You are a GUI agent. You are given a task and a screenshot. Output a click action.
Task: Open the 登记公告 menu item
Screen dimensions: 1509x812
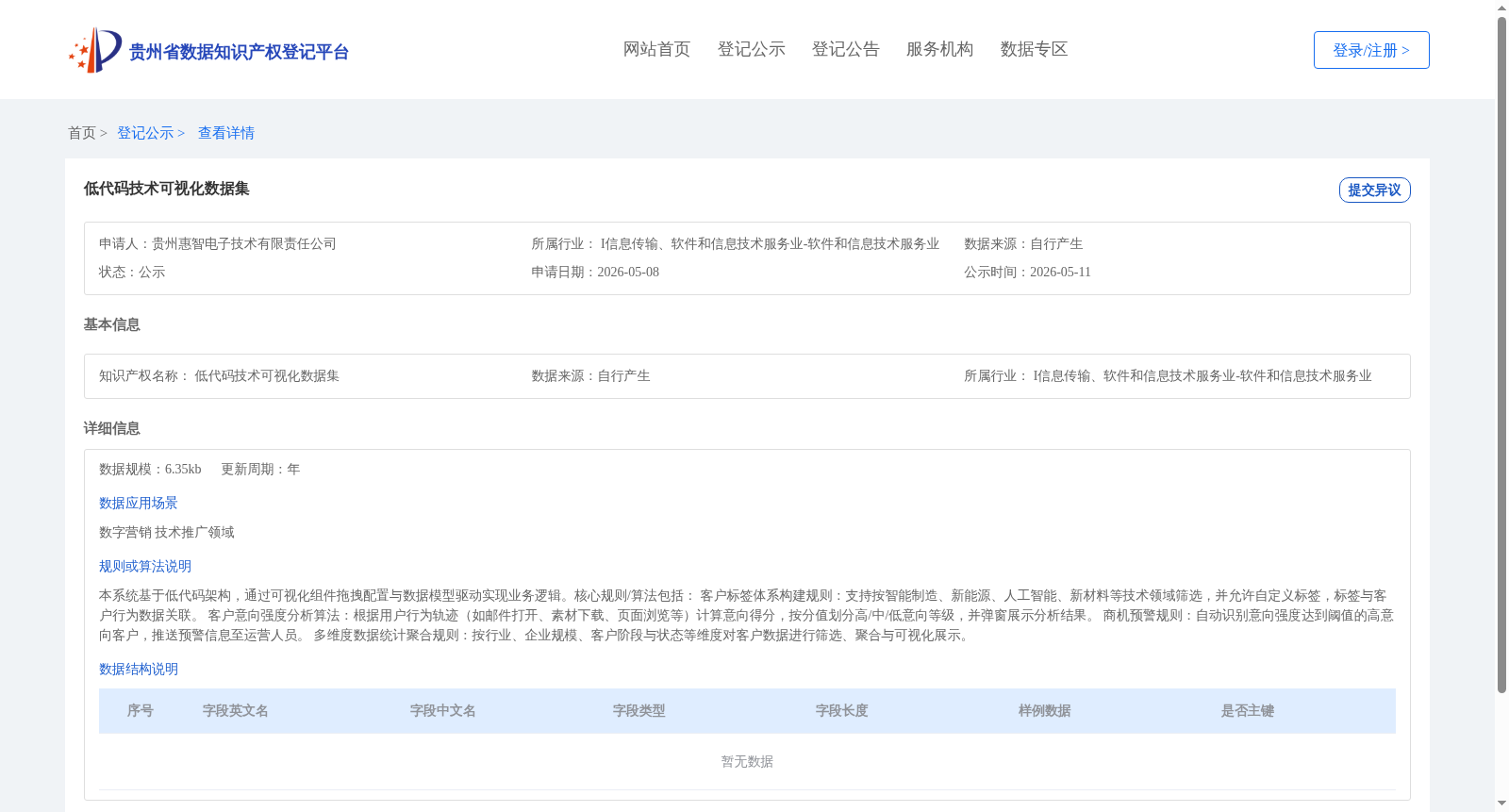845,49
